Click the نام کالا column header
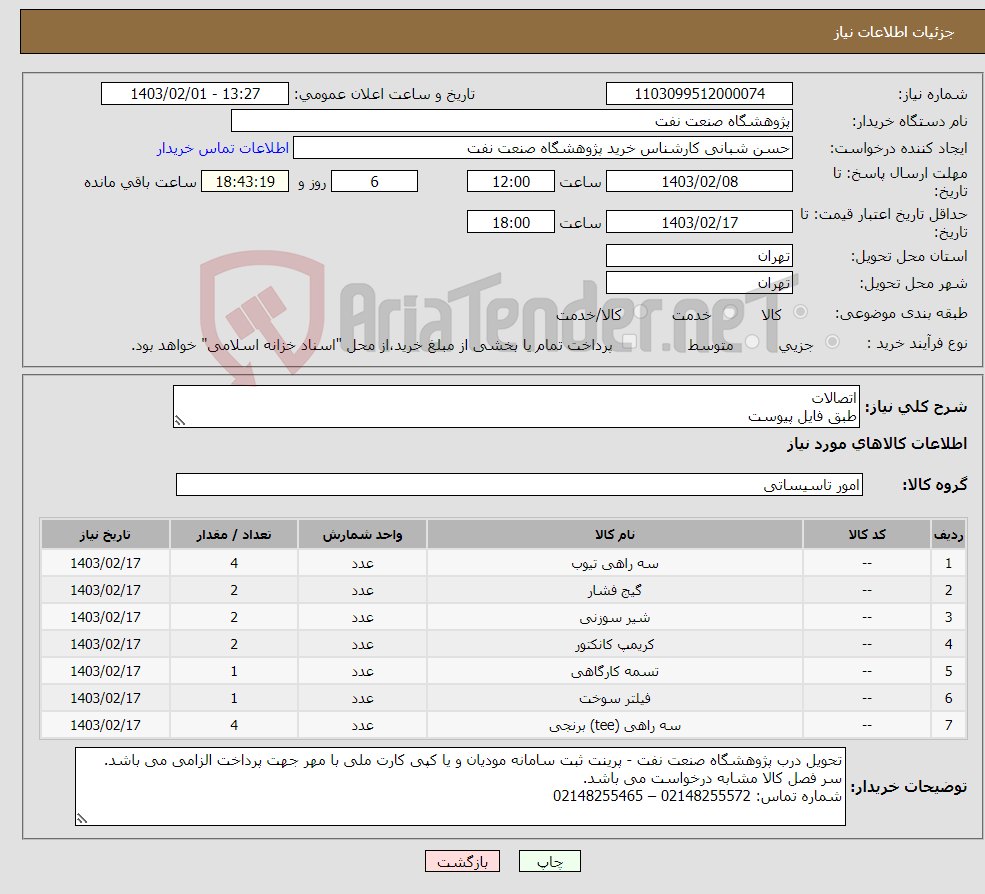The image size is (985, 894). coord(615,535)
